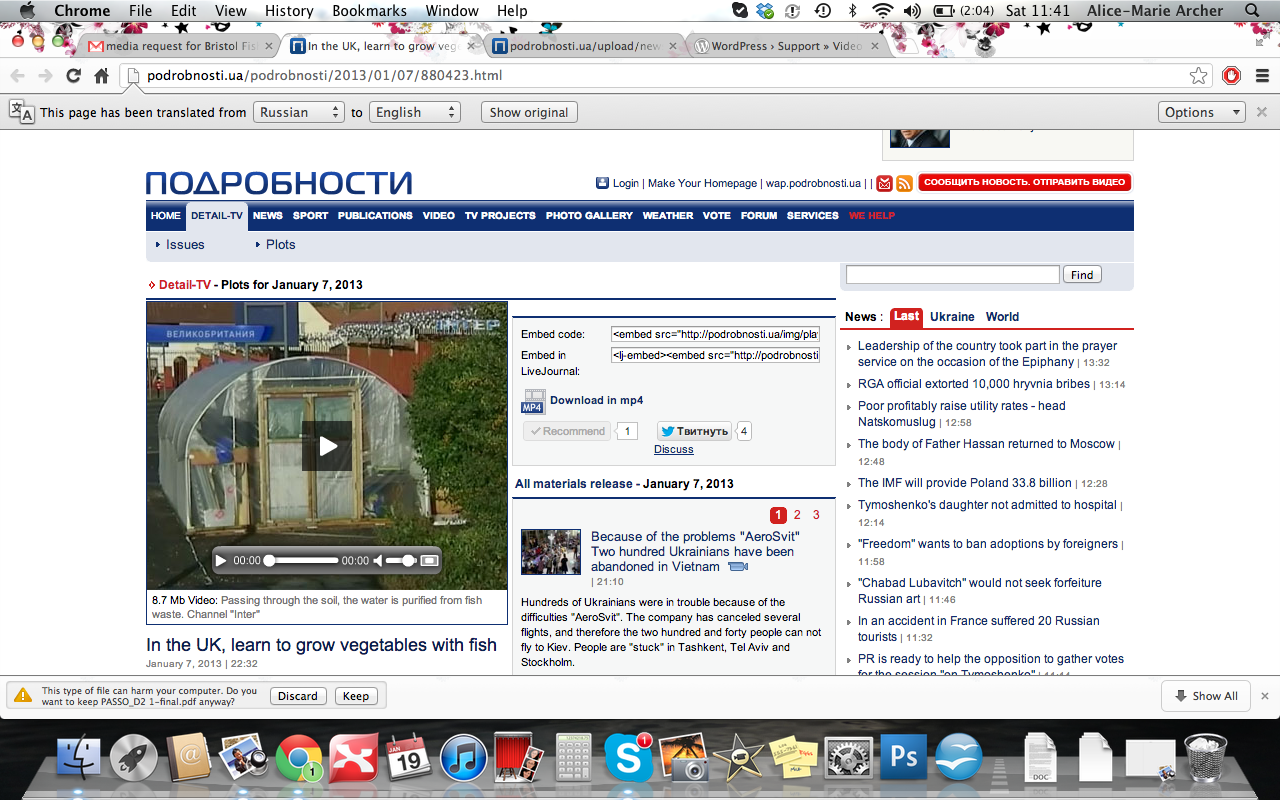1280x800 pixels.
Task: Click the search input field beside Find
Action: coord(952,274)
